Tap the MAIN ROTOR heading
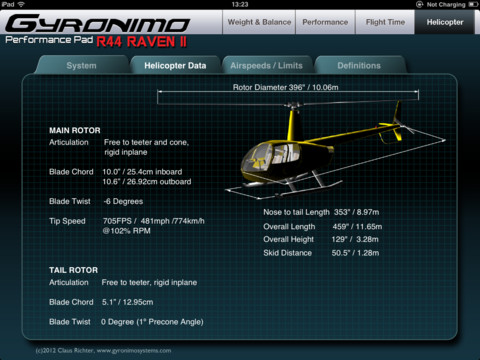This screenshot has height=360, width=480. [75, 130]
